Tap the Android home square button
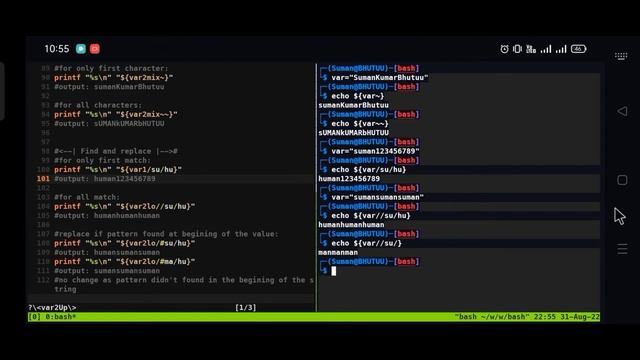This screenshot has height=360, width=640. [x=622, y=180]
